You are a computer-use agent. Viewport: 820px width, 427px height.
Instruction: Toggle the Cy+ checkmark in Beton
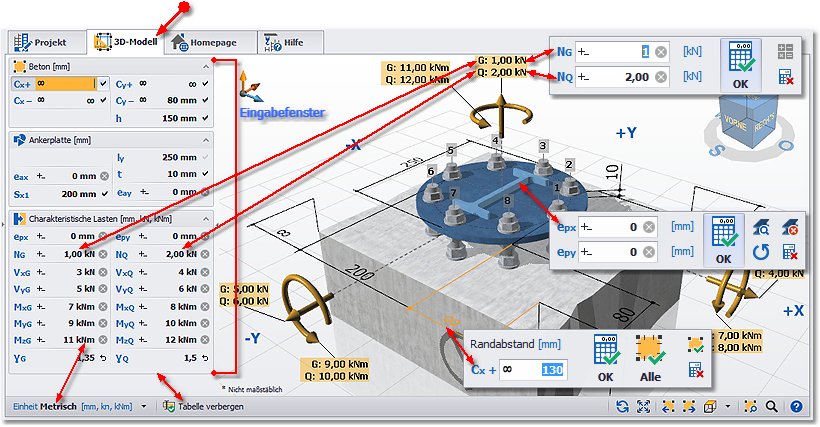click(205, 84)
